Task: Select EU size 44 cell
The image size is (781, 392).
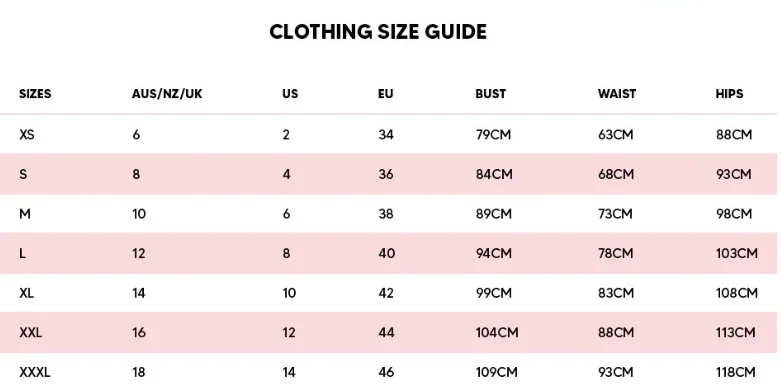Action: [x=386, y=333]
